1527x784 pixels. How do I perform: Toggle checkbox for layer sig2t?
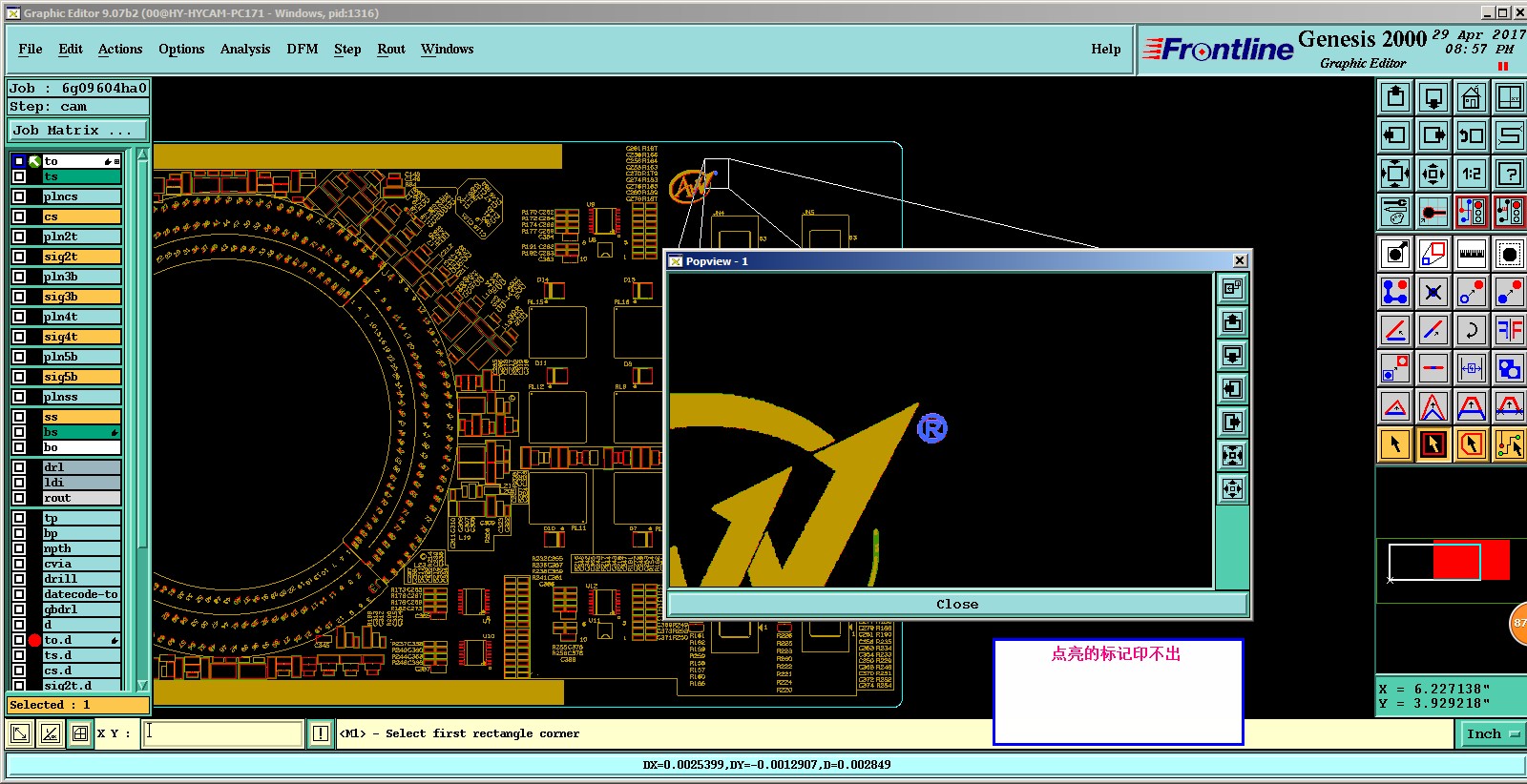[x=19, y=257]
